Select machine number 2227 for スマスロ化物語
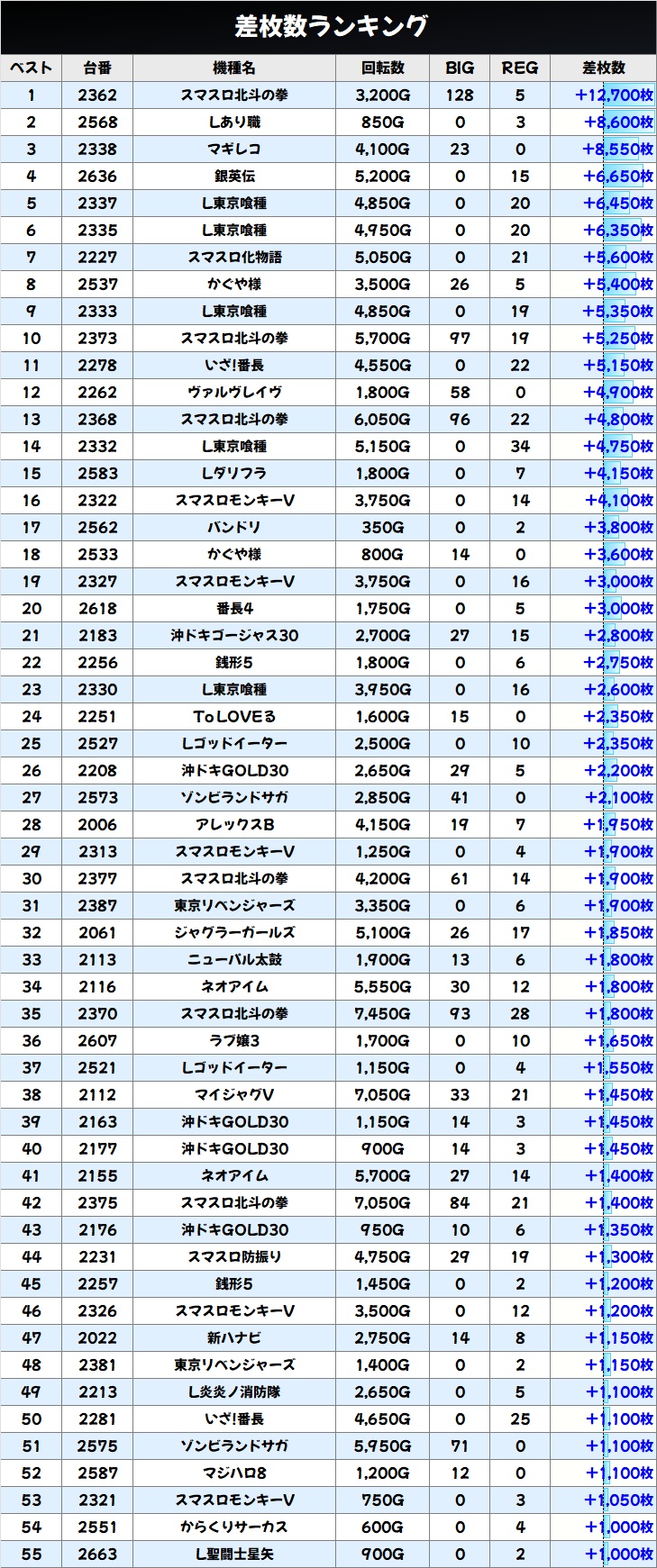Viewport: 657px width, 1568px height. [97, 258]
